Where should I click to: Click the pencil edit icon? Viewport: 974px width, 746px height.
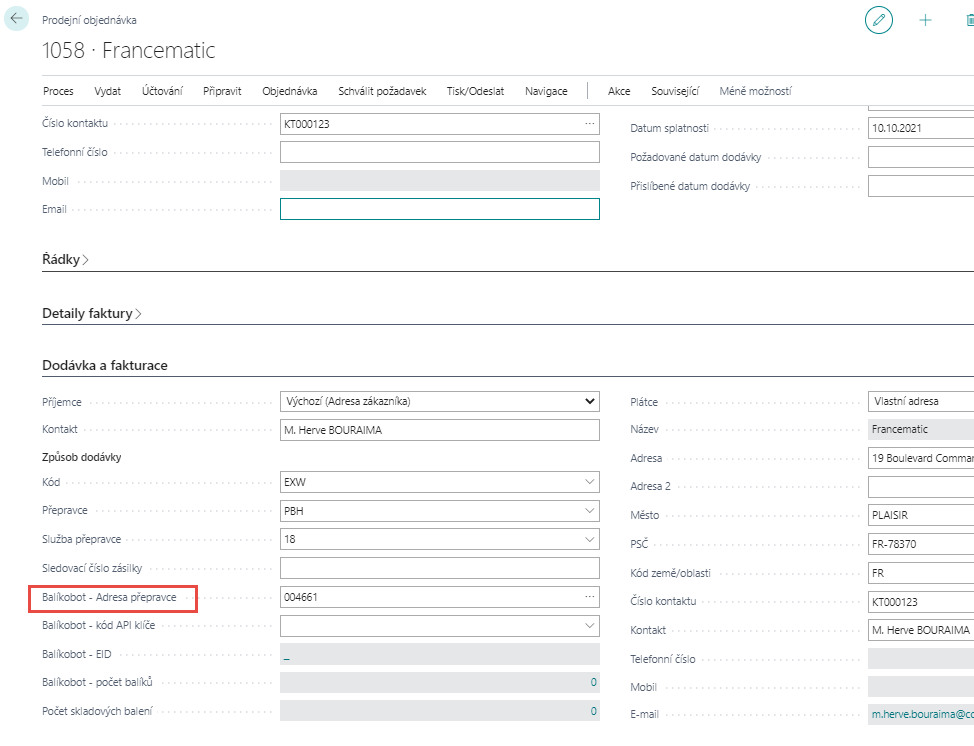point(879,20)
